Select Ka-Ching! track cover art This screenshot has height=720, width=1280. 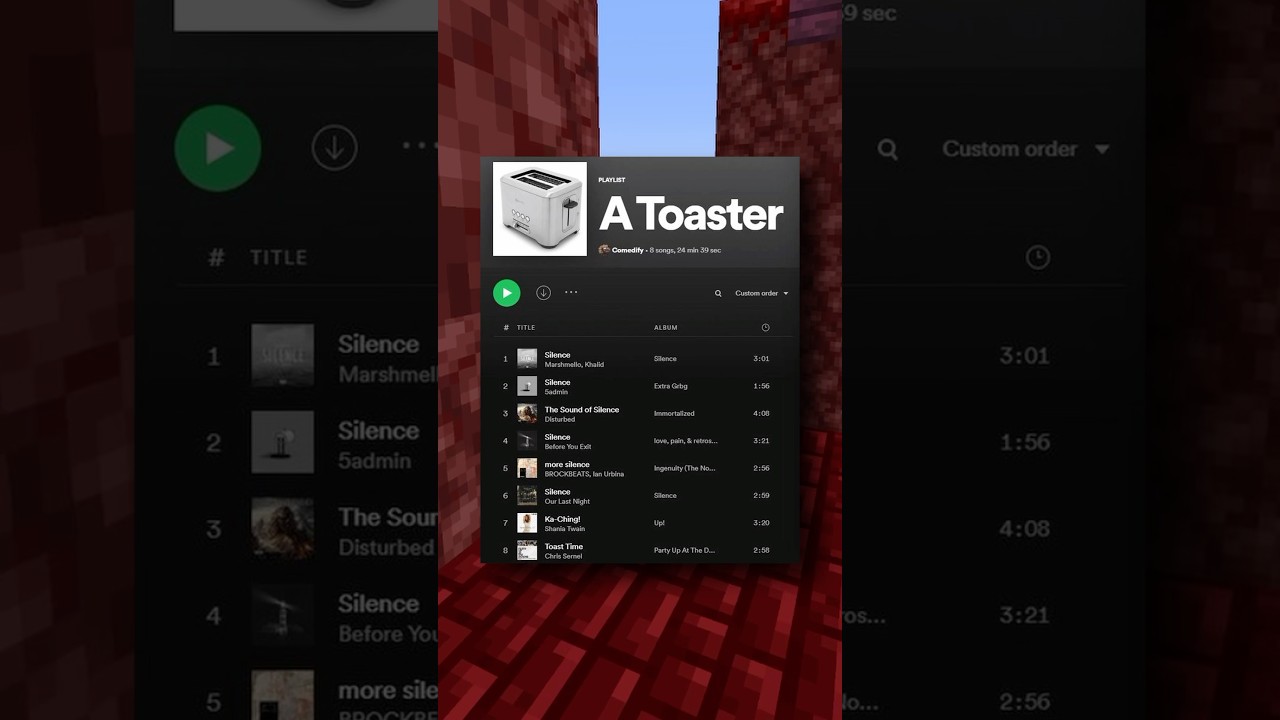pos(527,523)
